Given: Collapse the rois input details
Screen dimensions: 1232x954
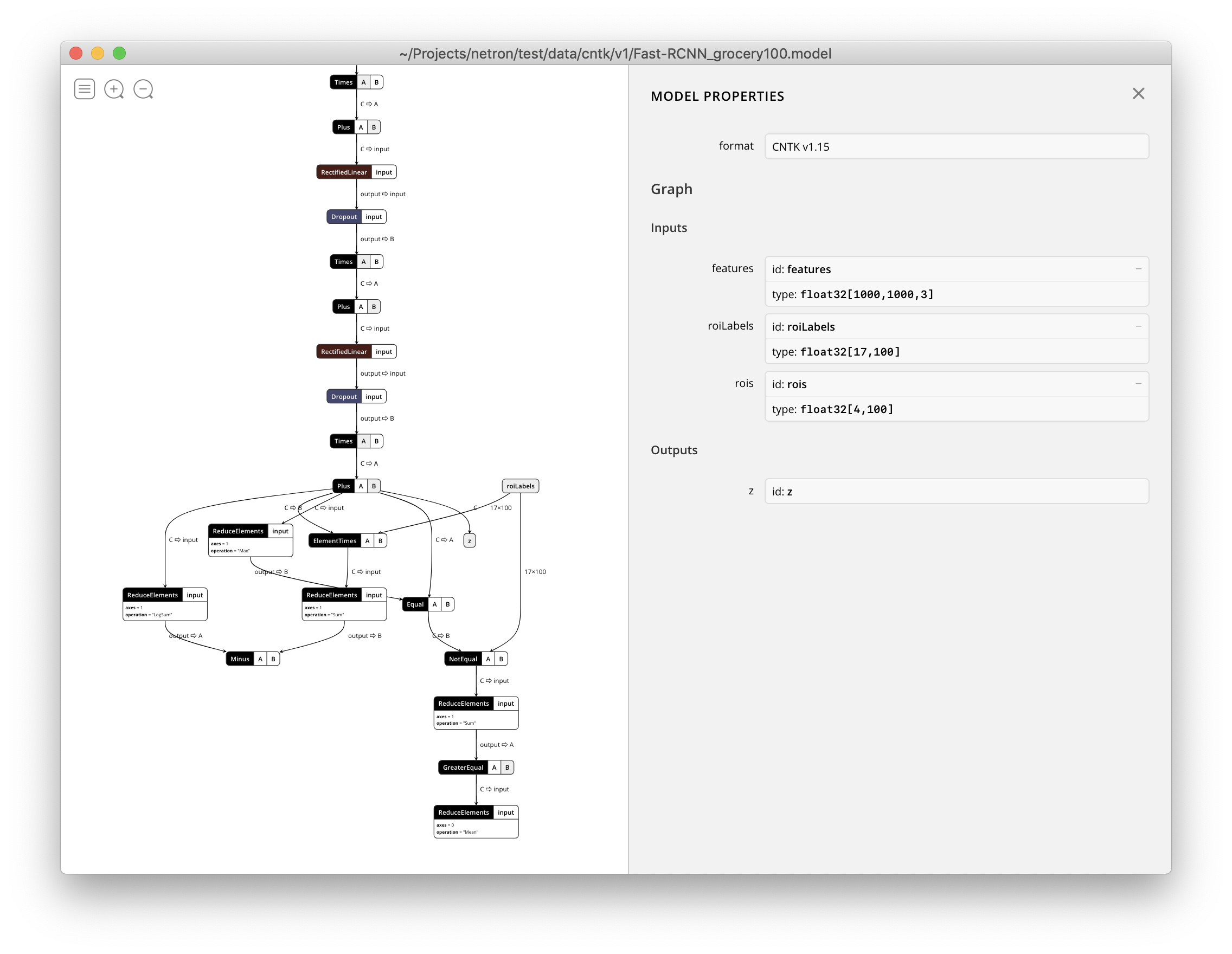Looking at the screenshot, I should (1138, 384).
